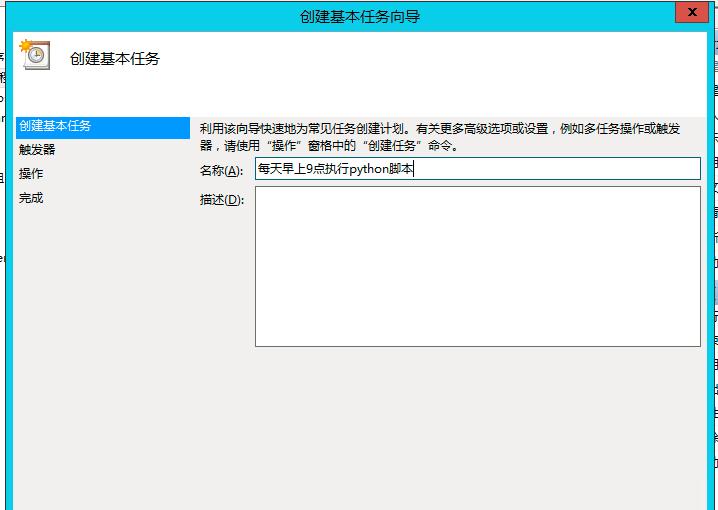
Task: Select 创建基本任务 step in wizard sidebar
Action: (103, 127)
